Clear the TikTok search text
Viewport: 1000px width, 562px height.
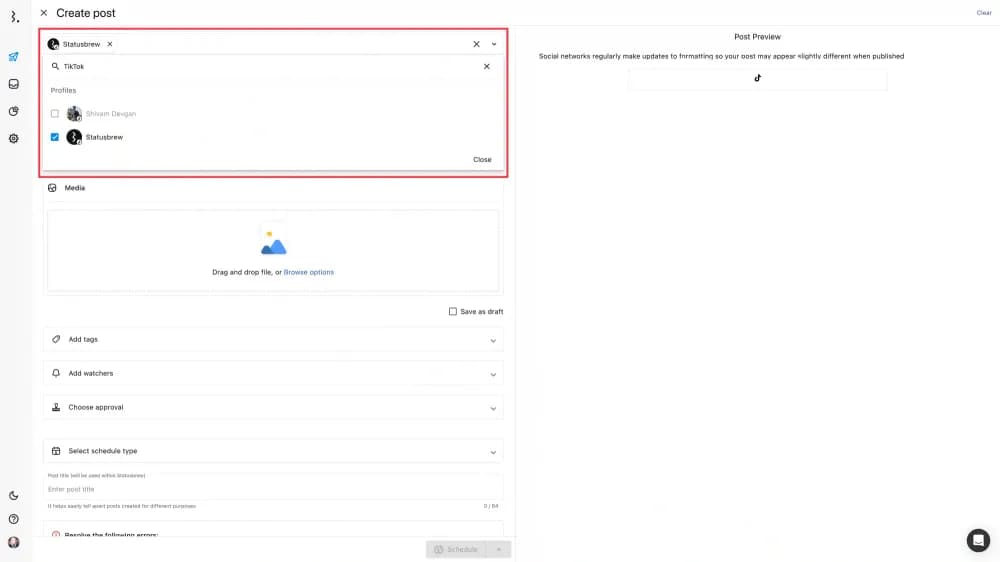tap(487, 66)
